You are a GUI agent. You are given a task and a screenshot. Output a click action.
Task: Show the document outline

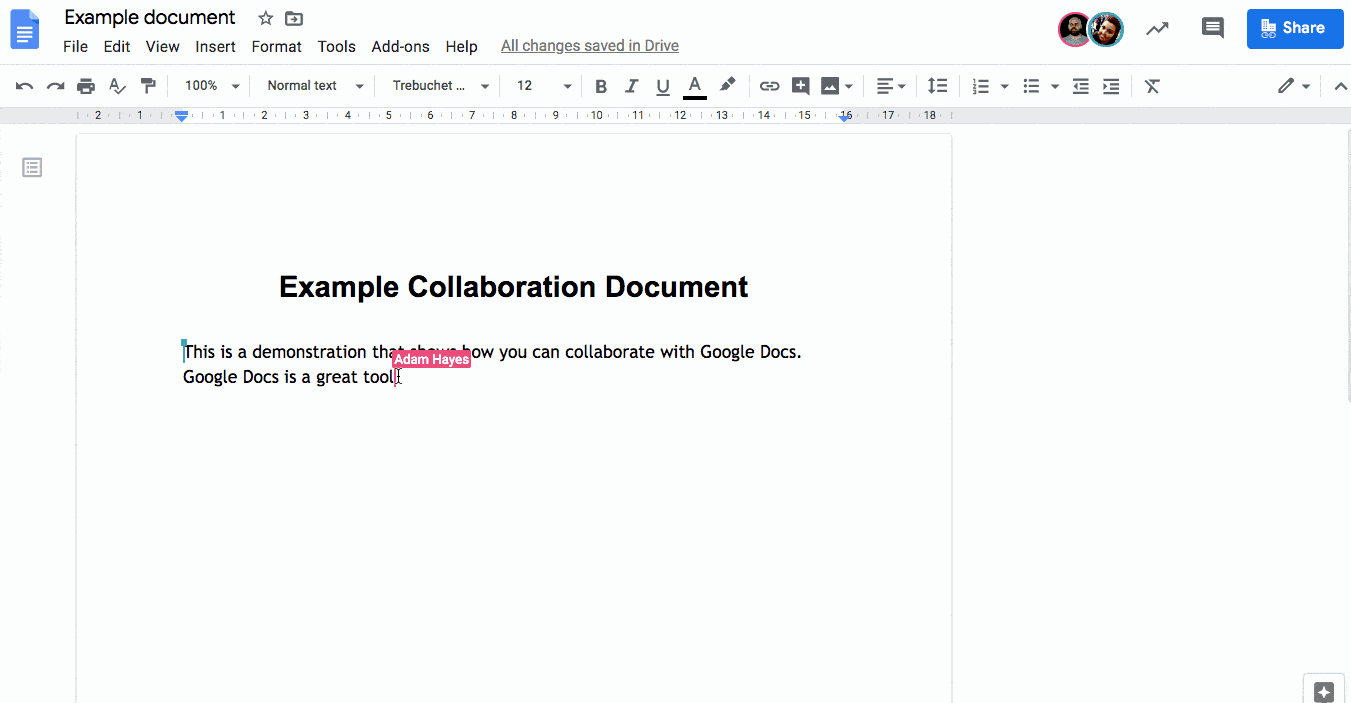32,168
